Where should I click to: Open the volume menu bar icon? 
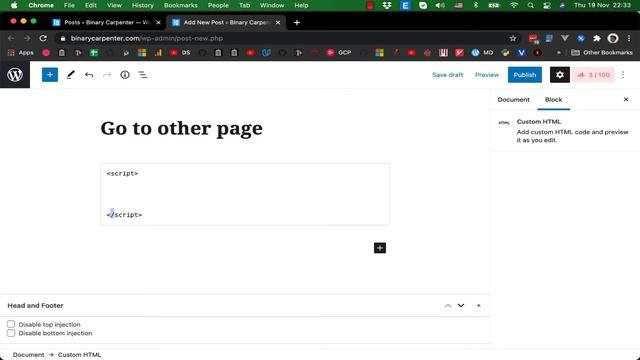tap(440, 5)
